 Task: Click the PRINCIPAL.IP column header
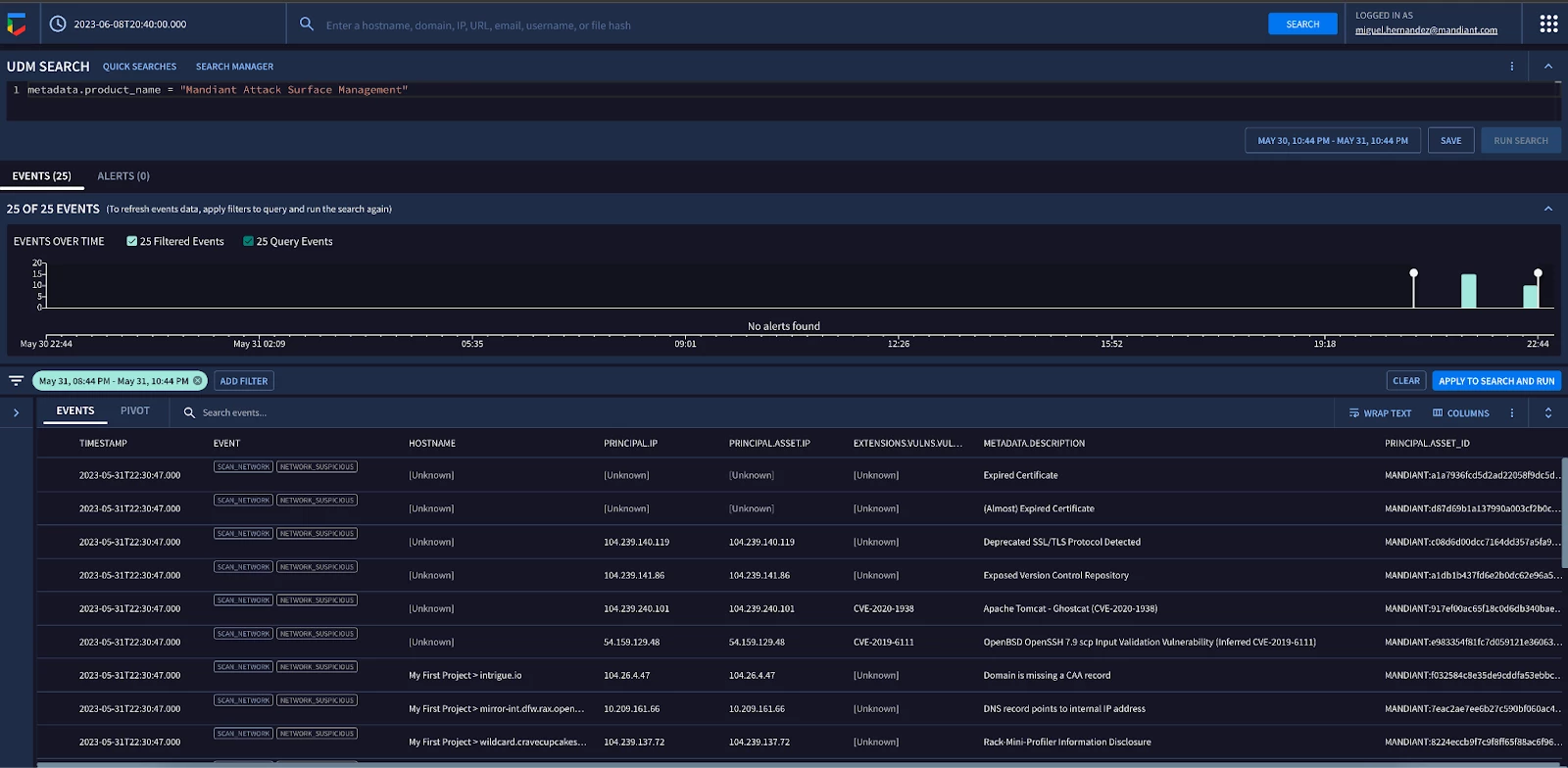point(630,444)
